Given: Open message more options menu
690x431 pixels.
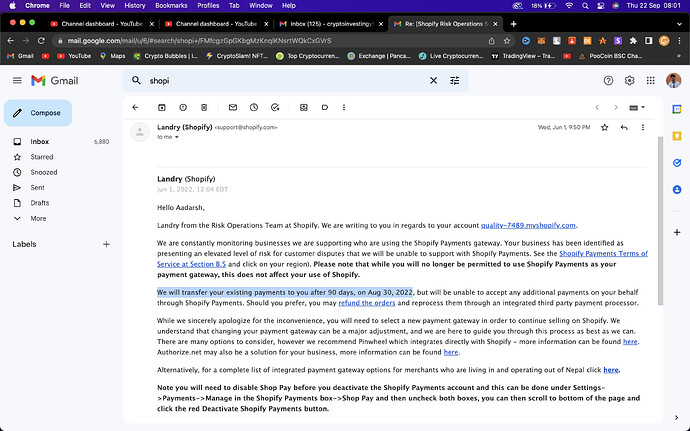Looking at the screenshot, I should tap(643, 128).
